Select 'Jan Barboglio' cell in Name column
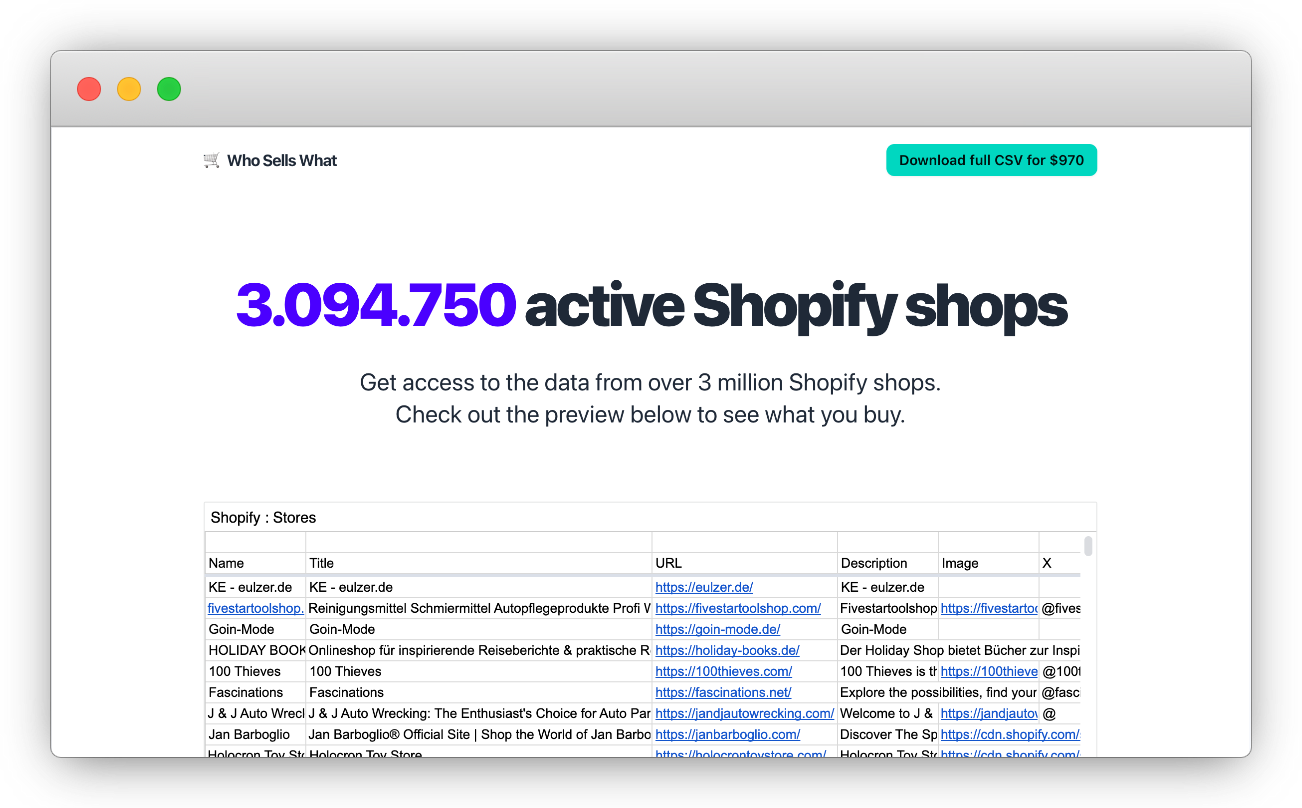This screenshot has width=1302, height=808. 255,734
